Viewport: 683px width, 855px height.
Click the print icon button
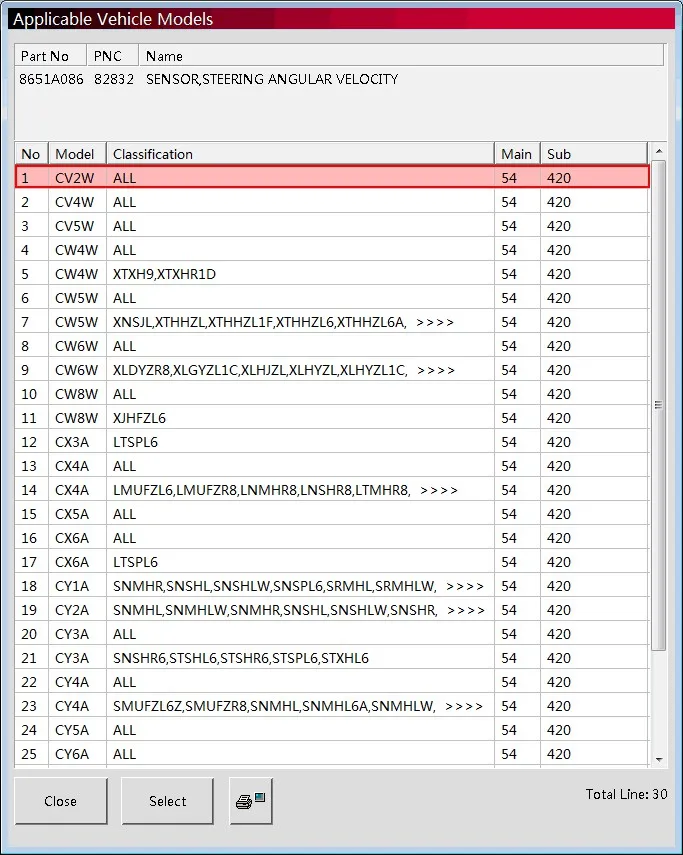pos(251,800)
